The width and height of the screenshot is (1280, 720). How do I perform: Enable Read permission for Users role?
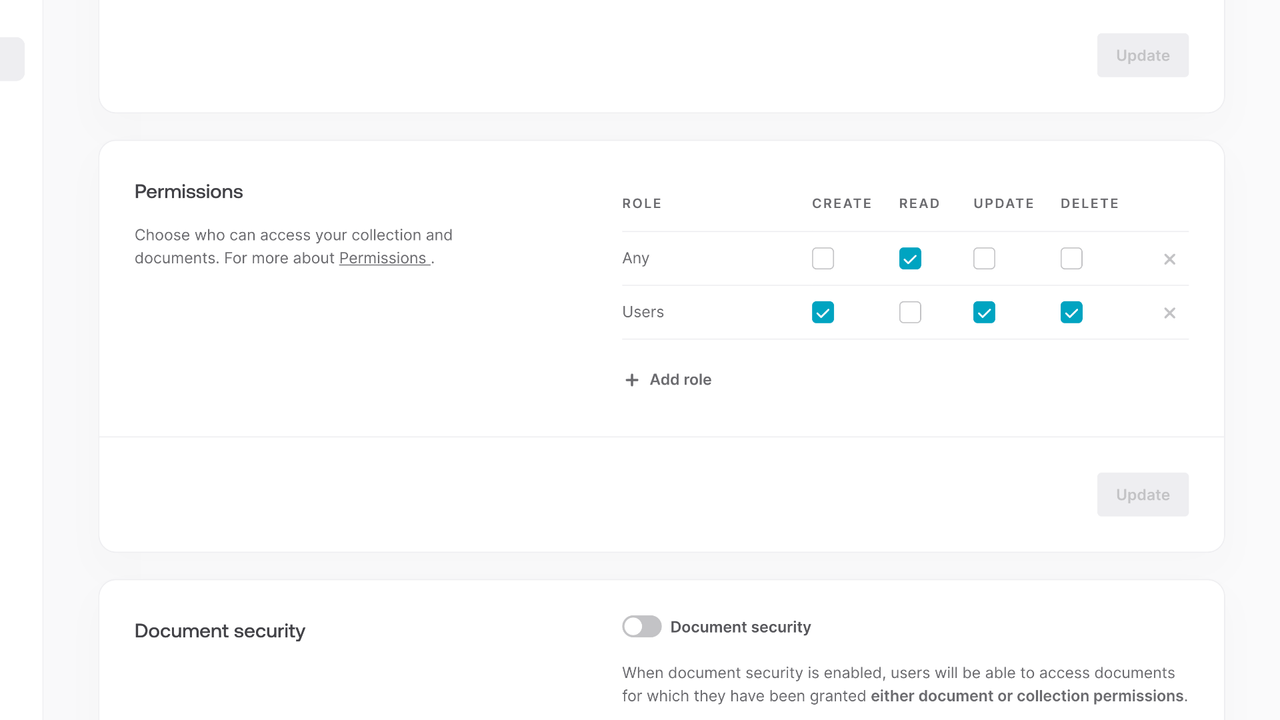tap(910, 313)
